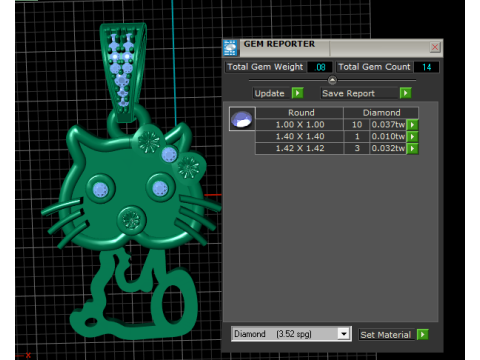Select the 1.40 X 1.40 size cell
This screenshot has height=360, width=480.
coord(300,136)
